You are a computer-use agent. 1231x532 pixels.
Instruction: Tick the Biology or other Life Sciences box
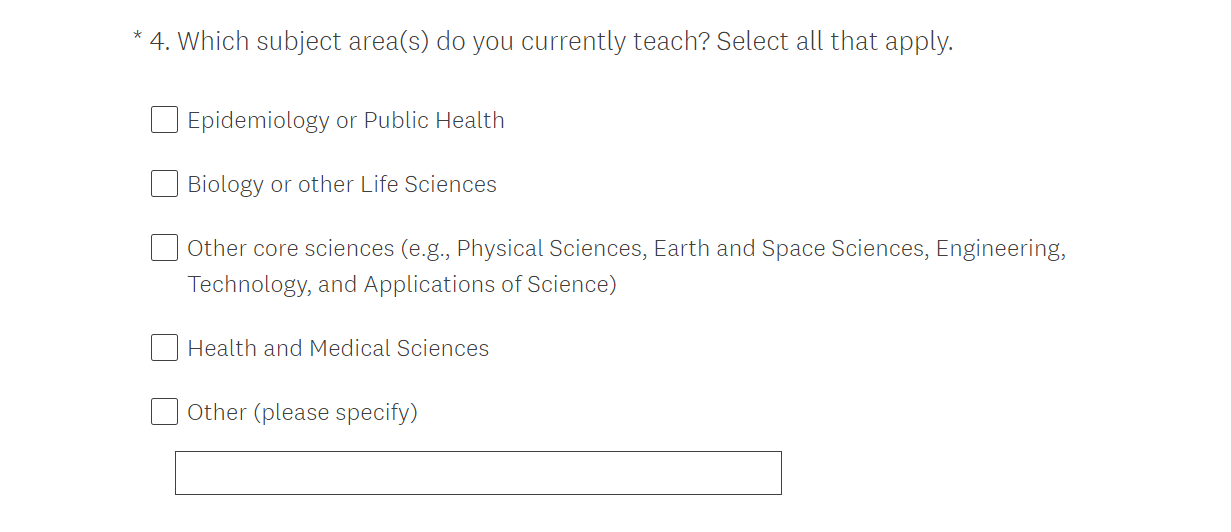165,184
